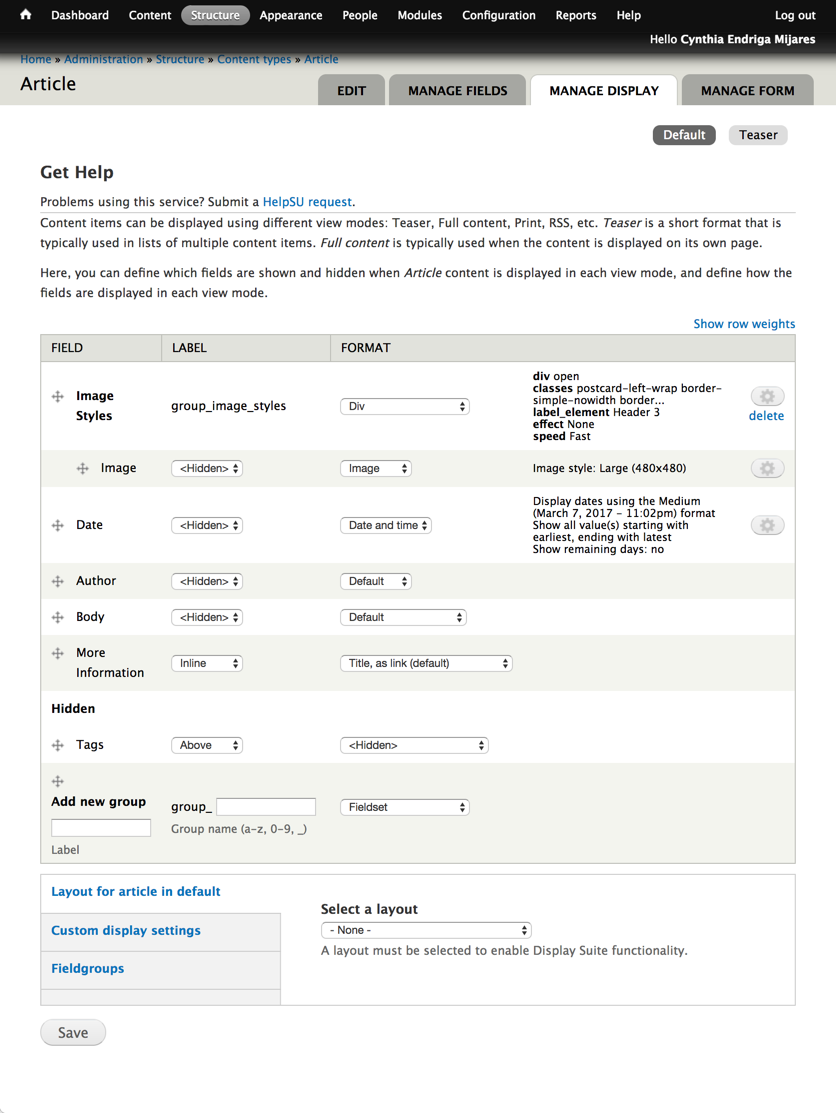Click the Save button
The width and height of the screenshot is (836, 1113).
point(73,1033)
